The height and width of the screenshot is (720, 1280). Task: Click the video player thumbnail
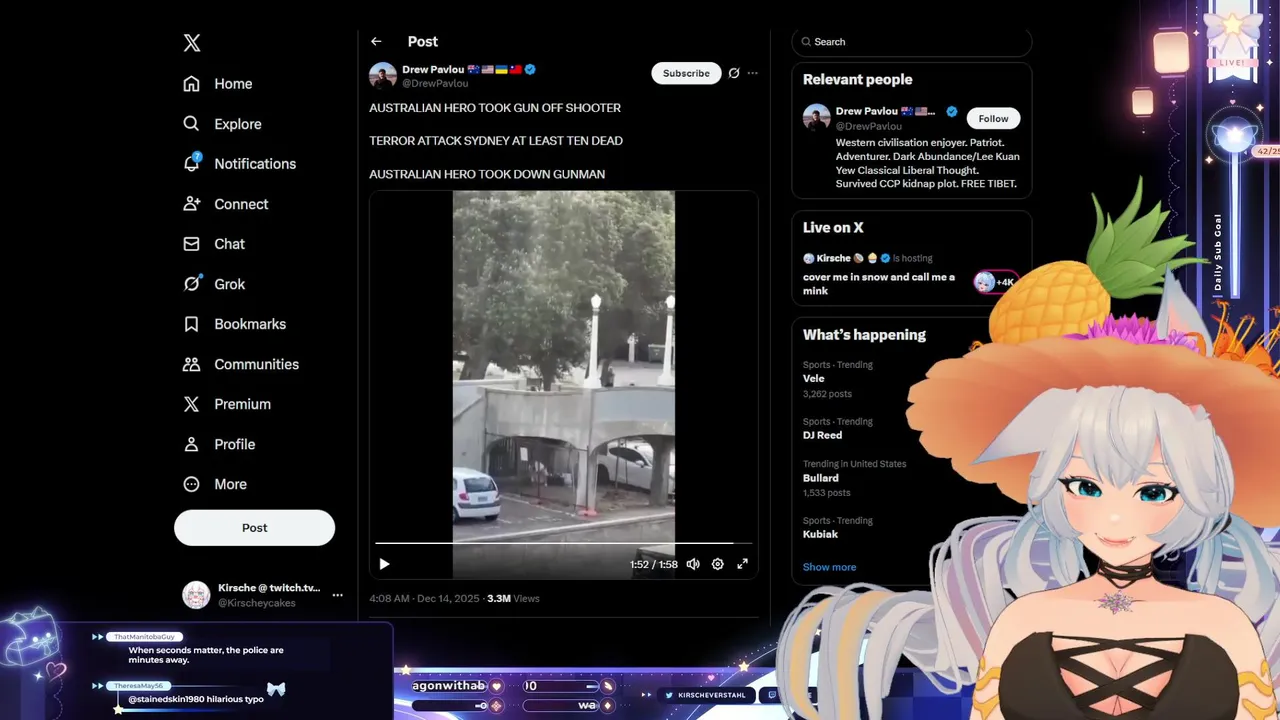564,385
